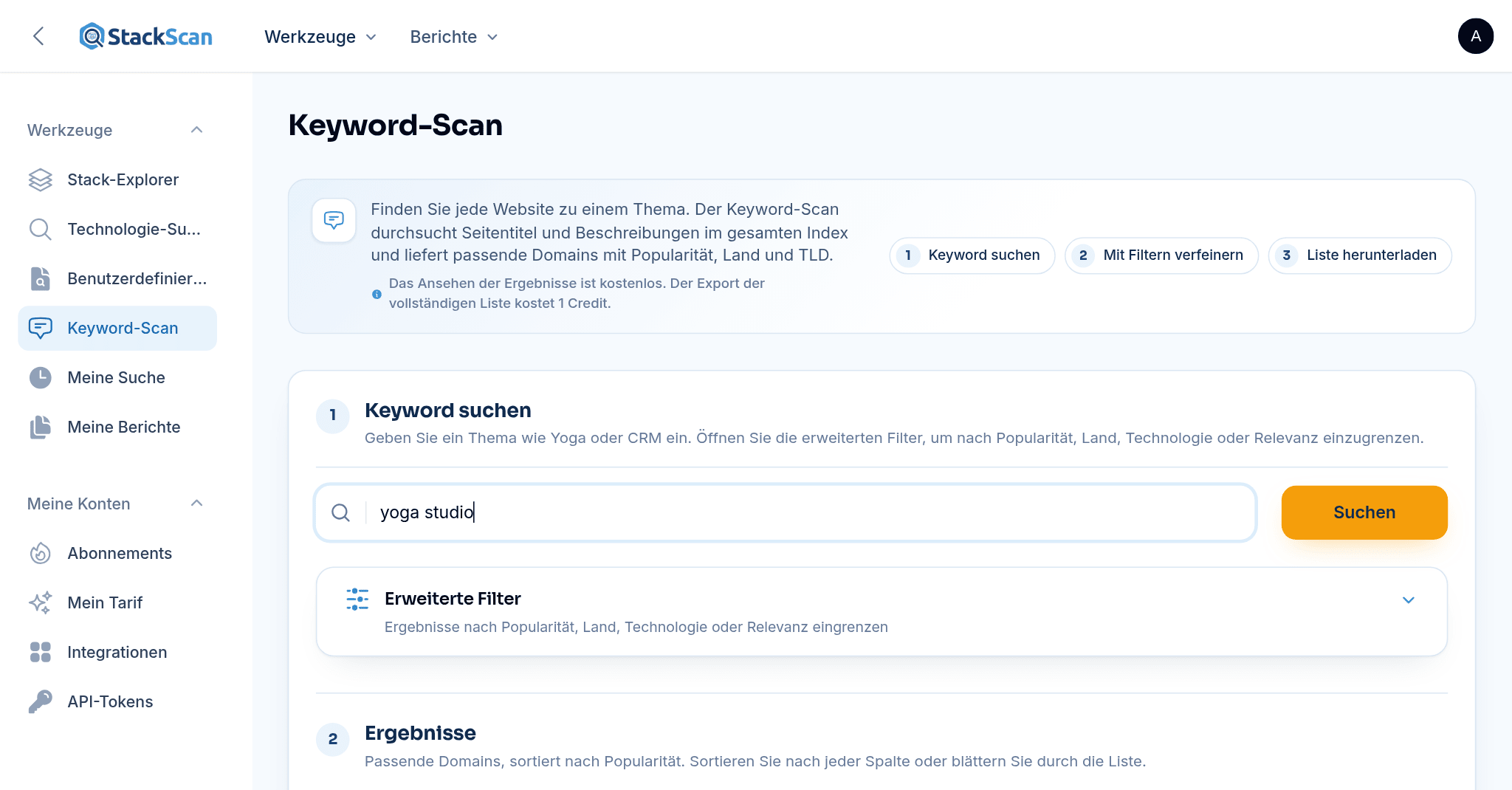Open Integrationen in the sidebar
Screen dimensions: 1512x790
click(x=117, y=652)
